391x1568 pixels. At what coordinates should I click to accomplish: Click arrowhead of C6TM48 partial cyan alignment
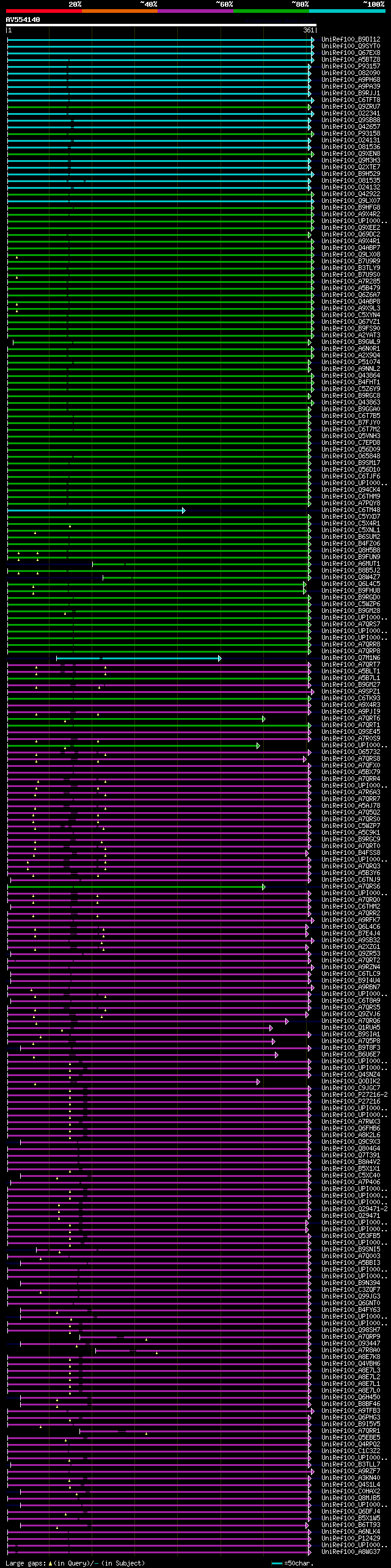(x=183, y=510)
